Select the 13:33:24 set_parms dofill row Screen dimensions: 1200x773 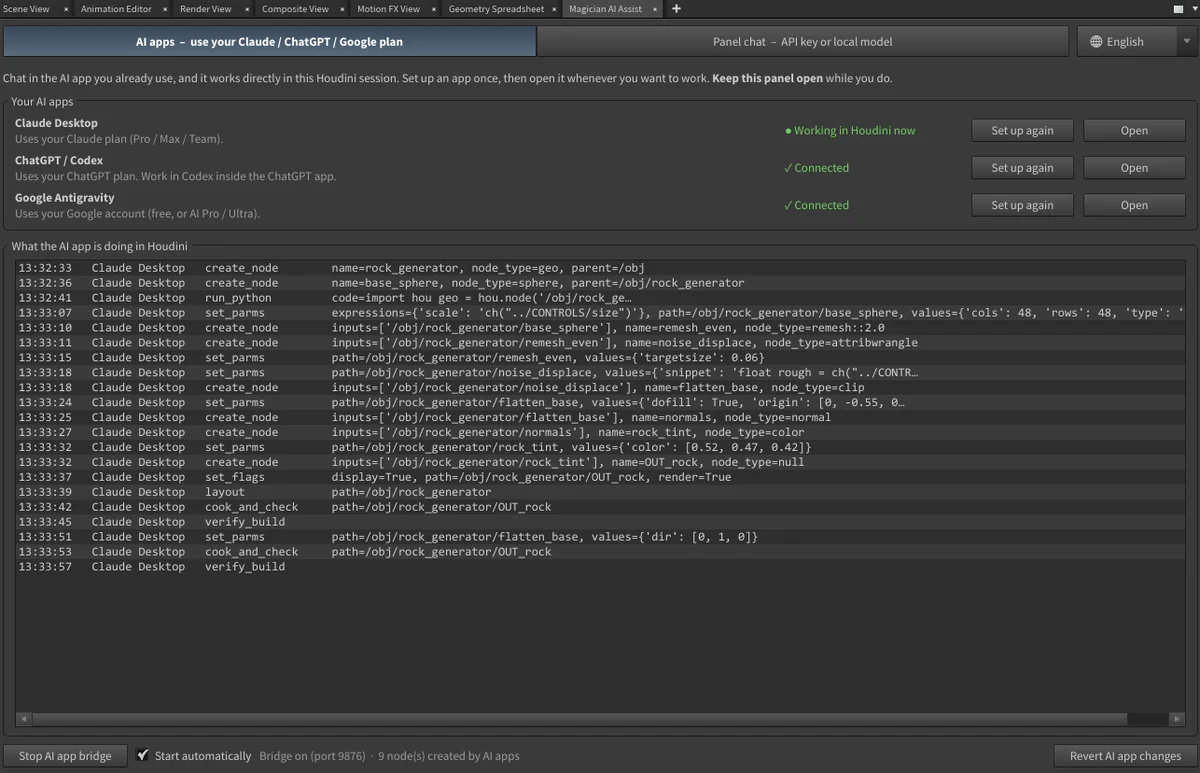tap(600, 403)
